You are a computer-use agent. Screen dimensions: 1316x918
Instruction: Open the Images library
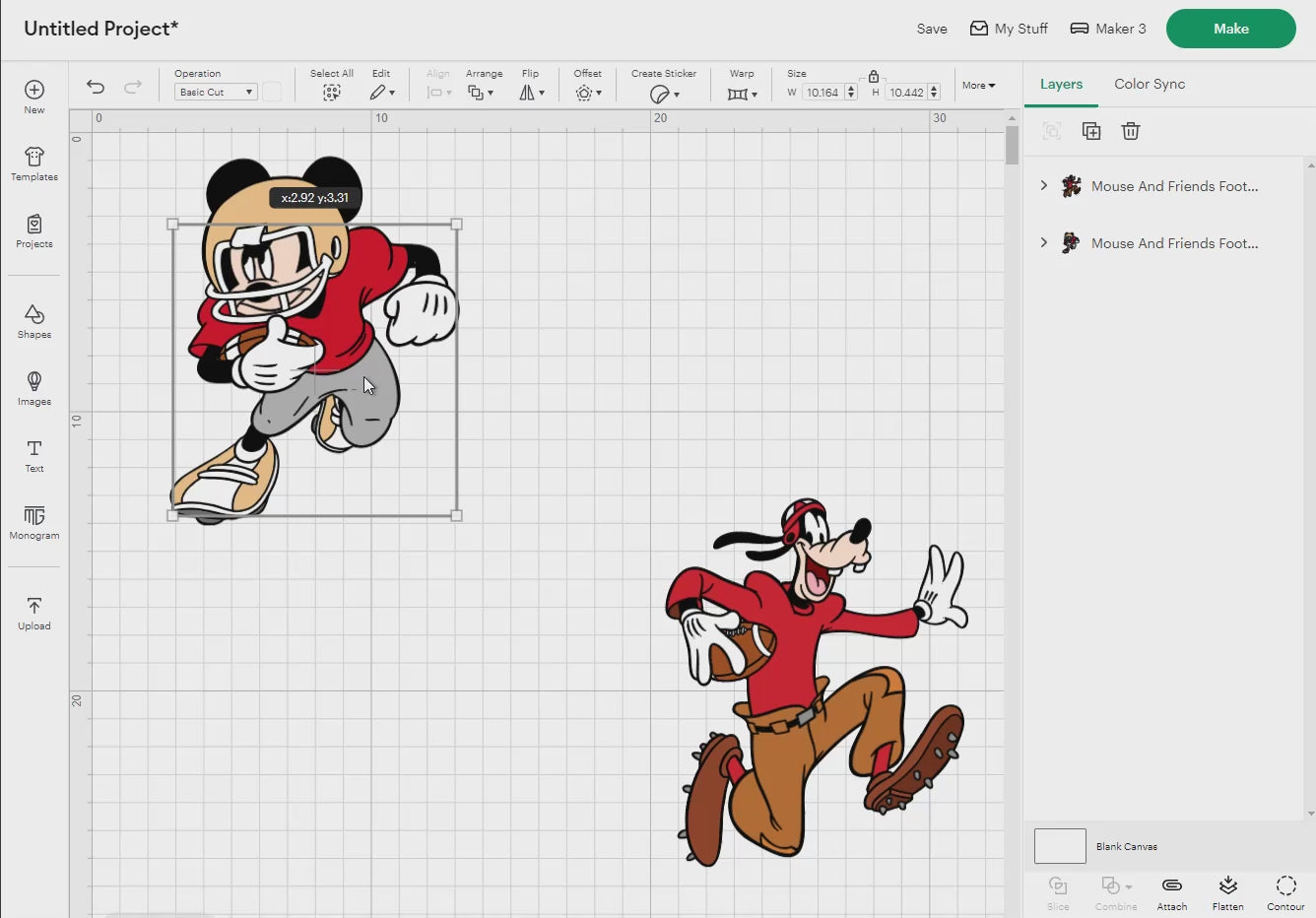(x=34, y=388)
